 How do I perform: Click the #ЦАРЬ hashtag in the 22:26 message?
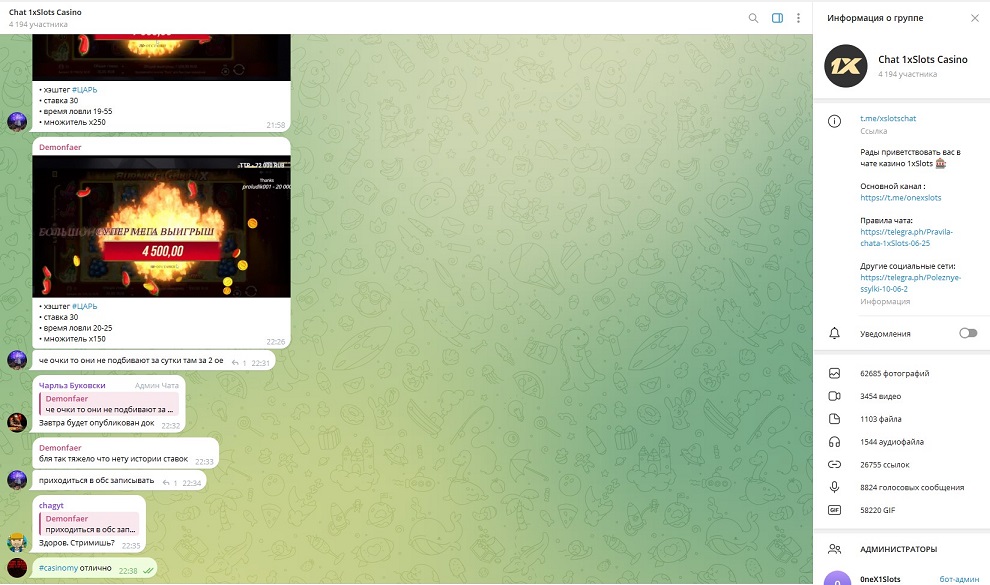coord(85,306)
